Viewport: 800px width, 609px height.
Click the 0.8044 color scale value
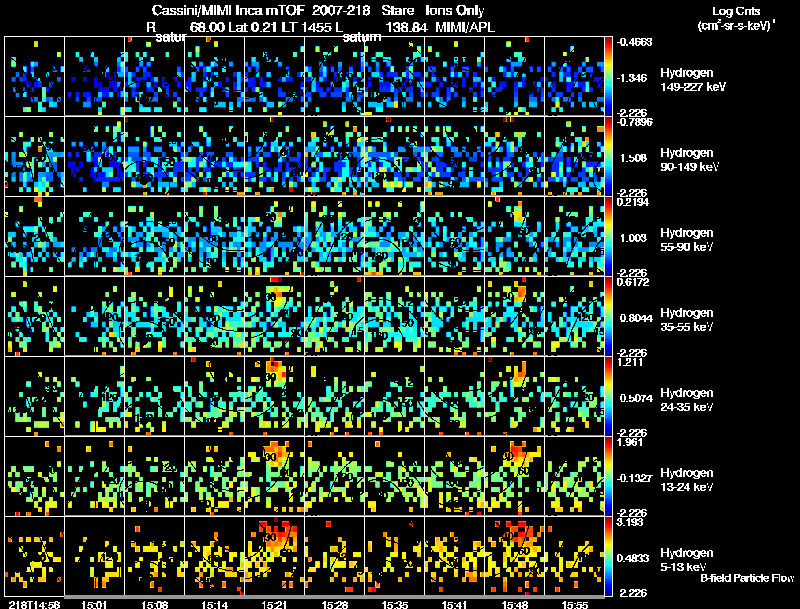[x=636, y=318]
